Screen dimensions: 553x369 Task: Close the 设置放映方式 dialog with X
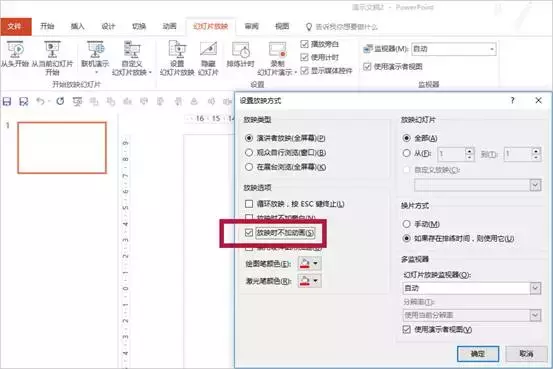(539, 101)
